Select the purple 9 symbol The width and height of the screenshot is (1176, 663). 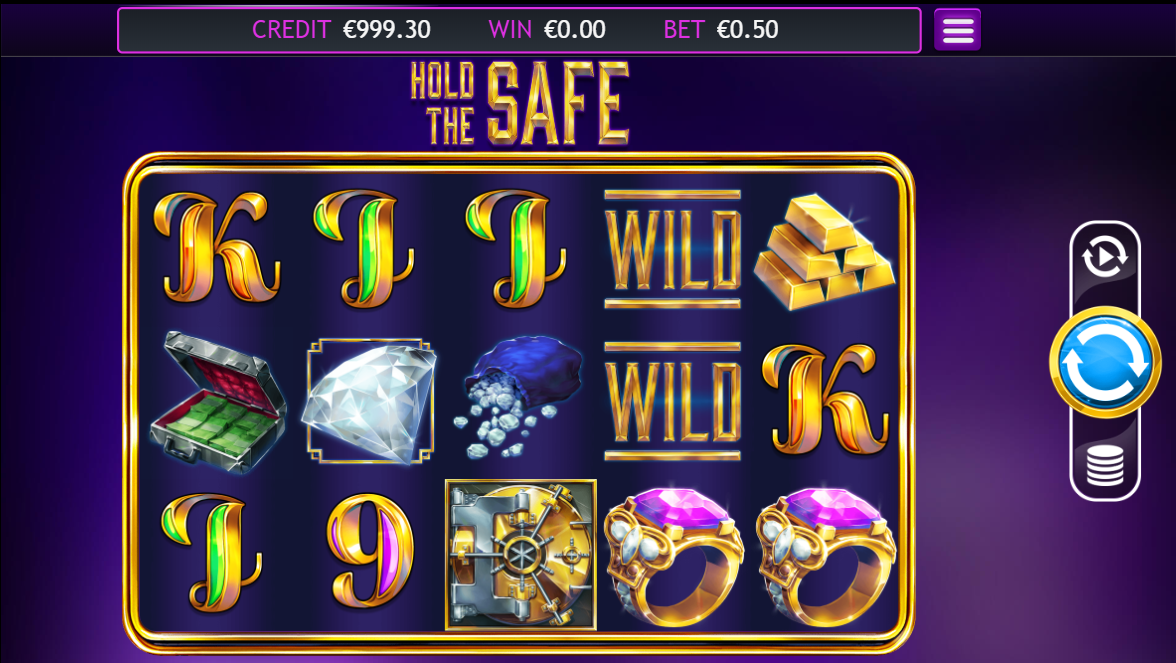370,550
